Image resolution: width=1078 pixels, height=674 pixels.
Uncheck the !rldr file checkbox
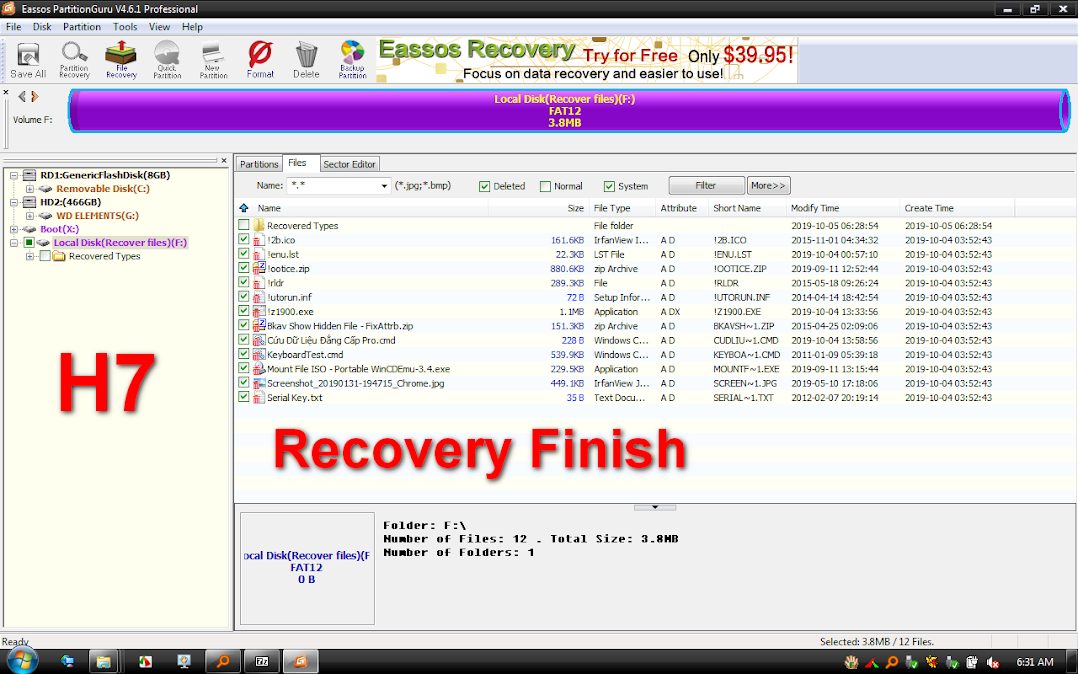(243, 282)
